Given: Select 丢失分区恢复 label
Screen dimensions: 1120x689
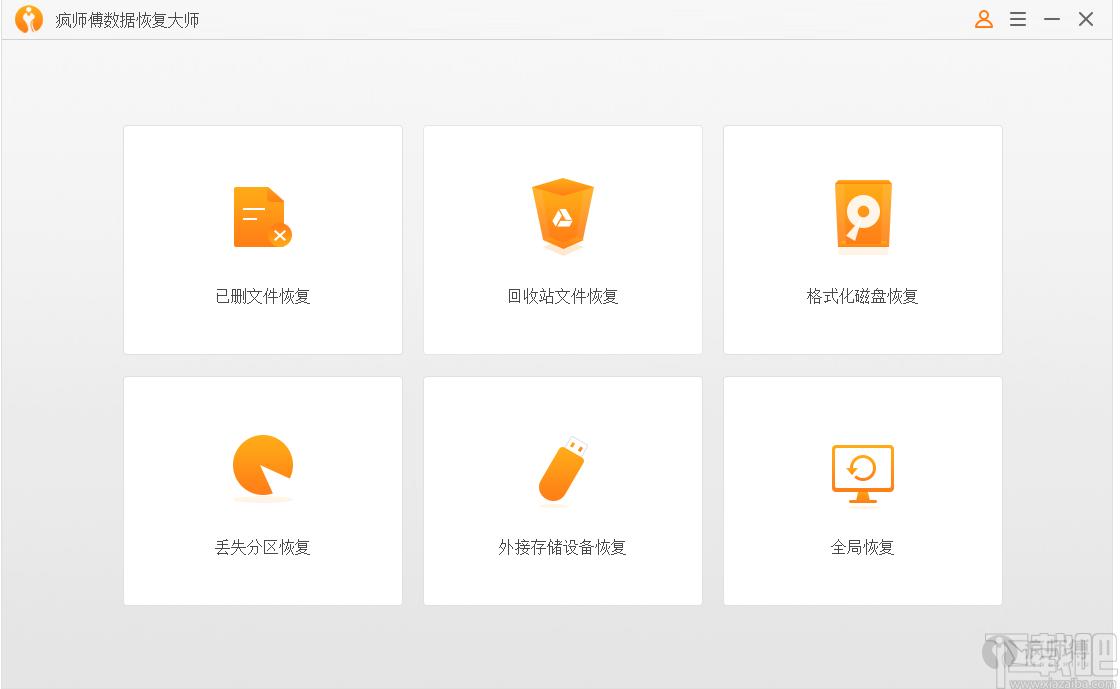Looking at the screenshot, I should pos(263,548).
